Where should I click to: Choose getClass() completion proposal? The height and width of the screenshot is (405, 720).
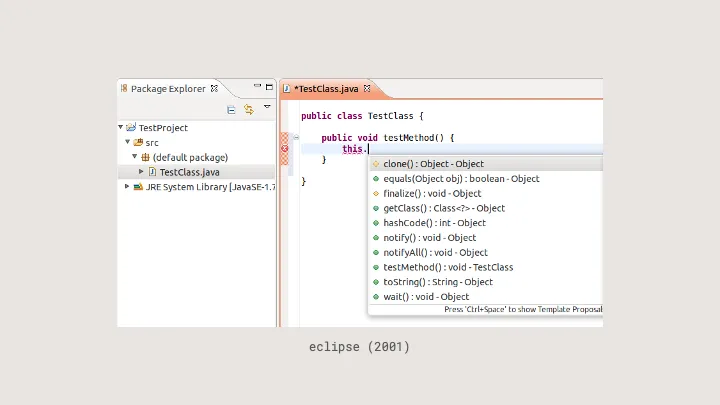[x=486, y=208]
